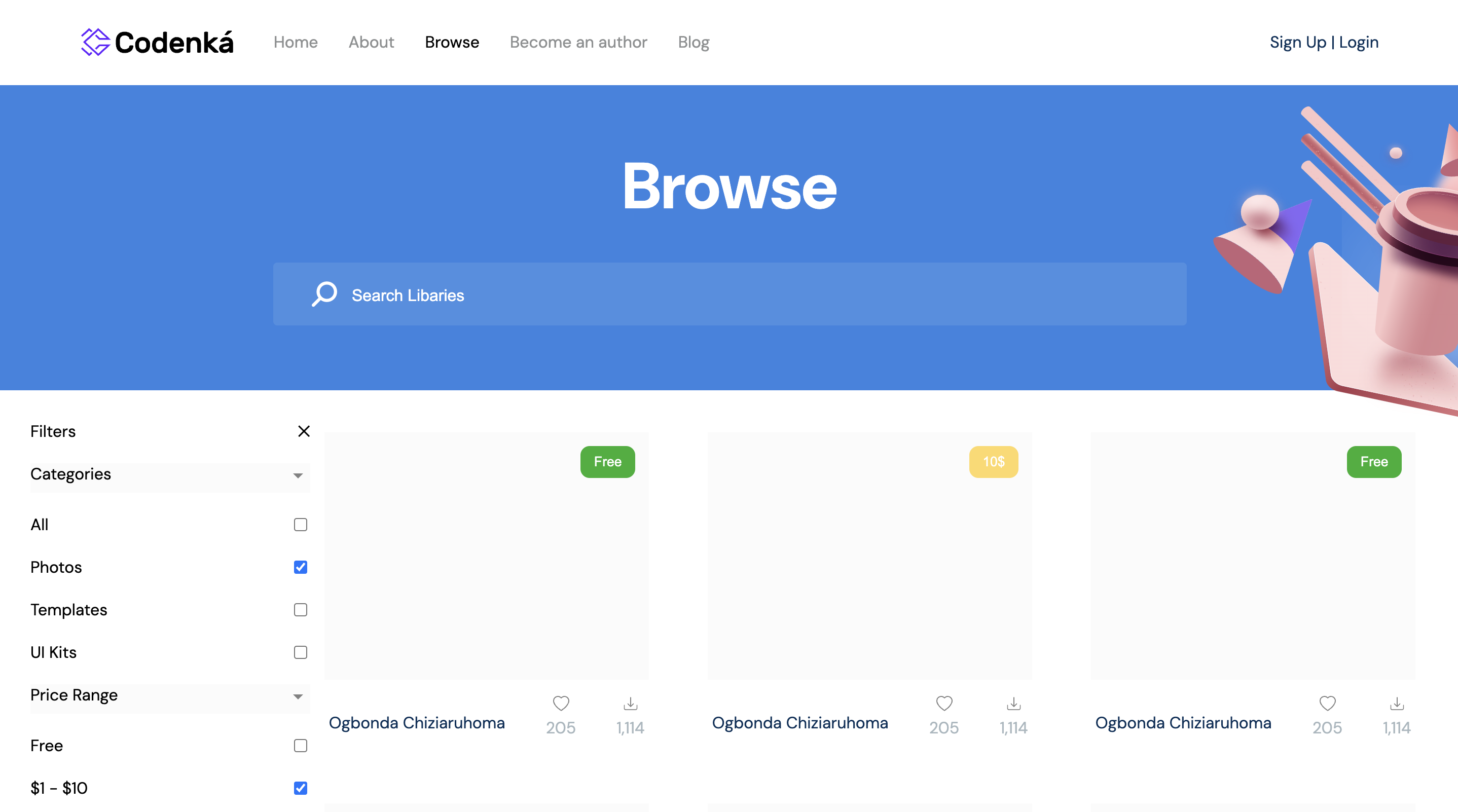Image resolution: width=1458 pixels, height=812 pixels.
Task: Click download icon on the 10$ card
Action: tap(1013, 704)
